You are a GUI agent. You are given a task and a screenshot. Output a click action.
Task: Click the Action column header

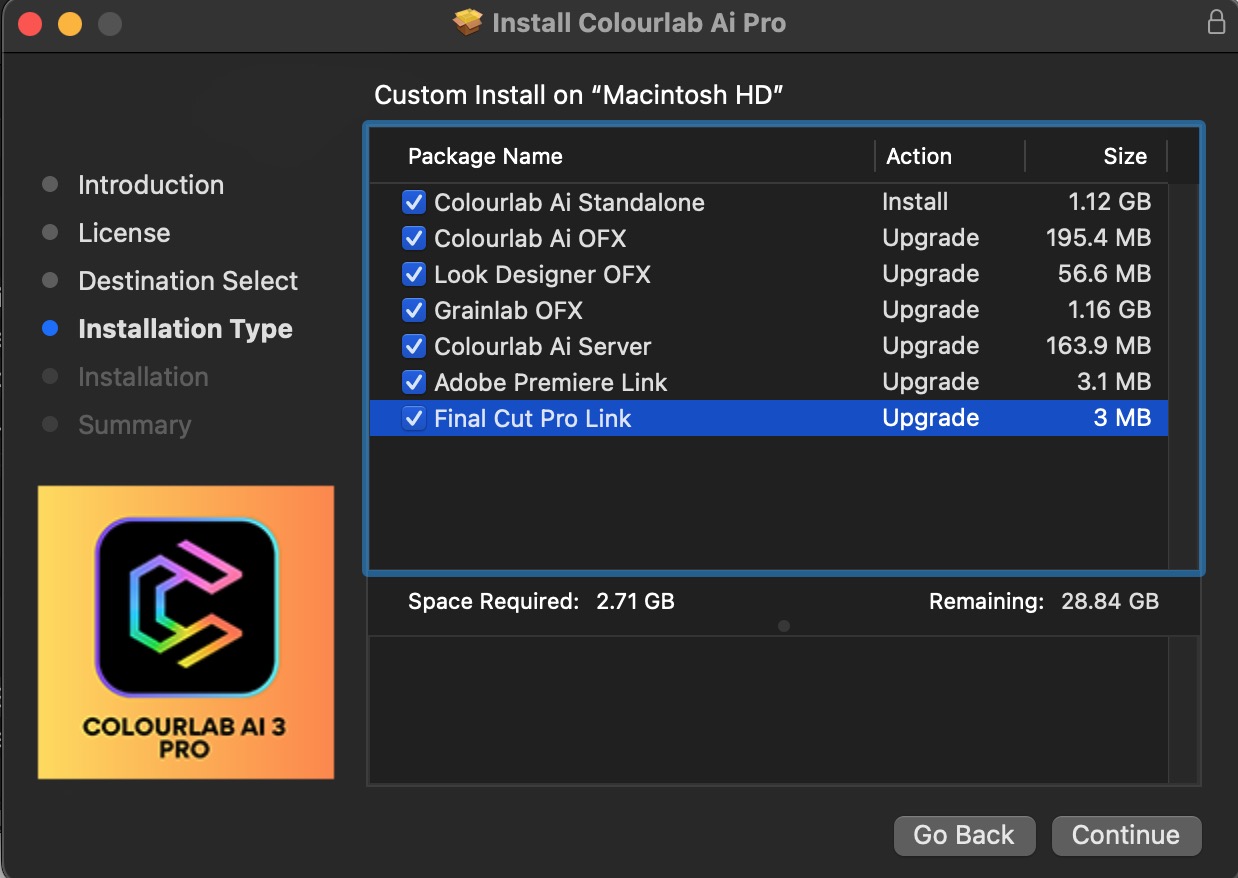918,156
